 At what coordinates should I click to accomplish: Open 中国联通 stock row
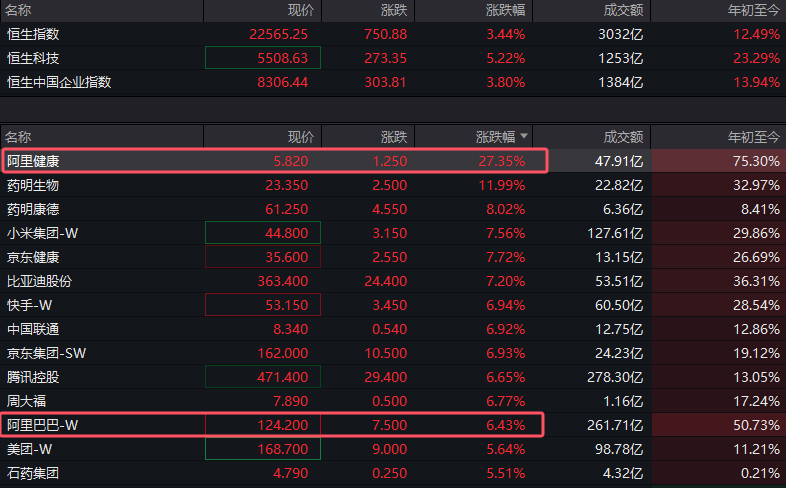pos(393,329)
